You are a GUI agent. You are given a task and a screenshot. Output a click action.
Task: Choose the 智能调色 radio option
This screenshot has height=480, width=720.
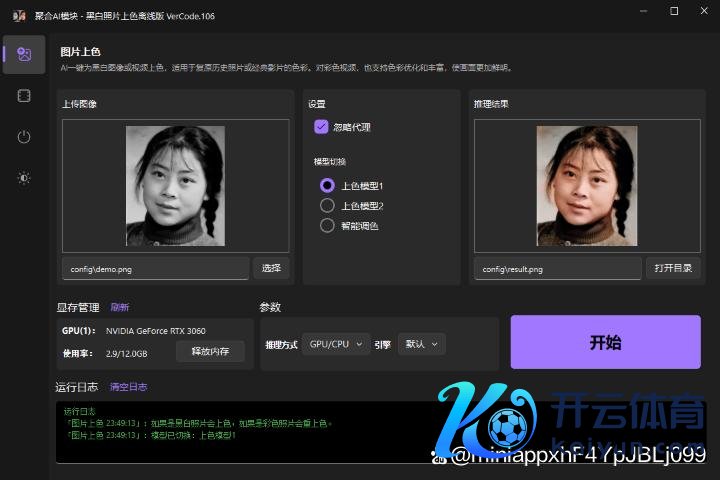click(327, 225)
